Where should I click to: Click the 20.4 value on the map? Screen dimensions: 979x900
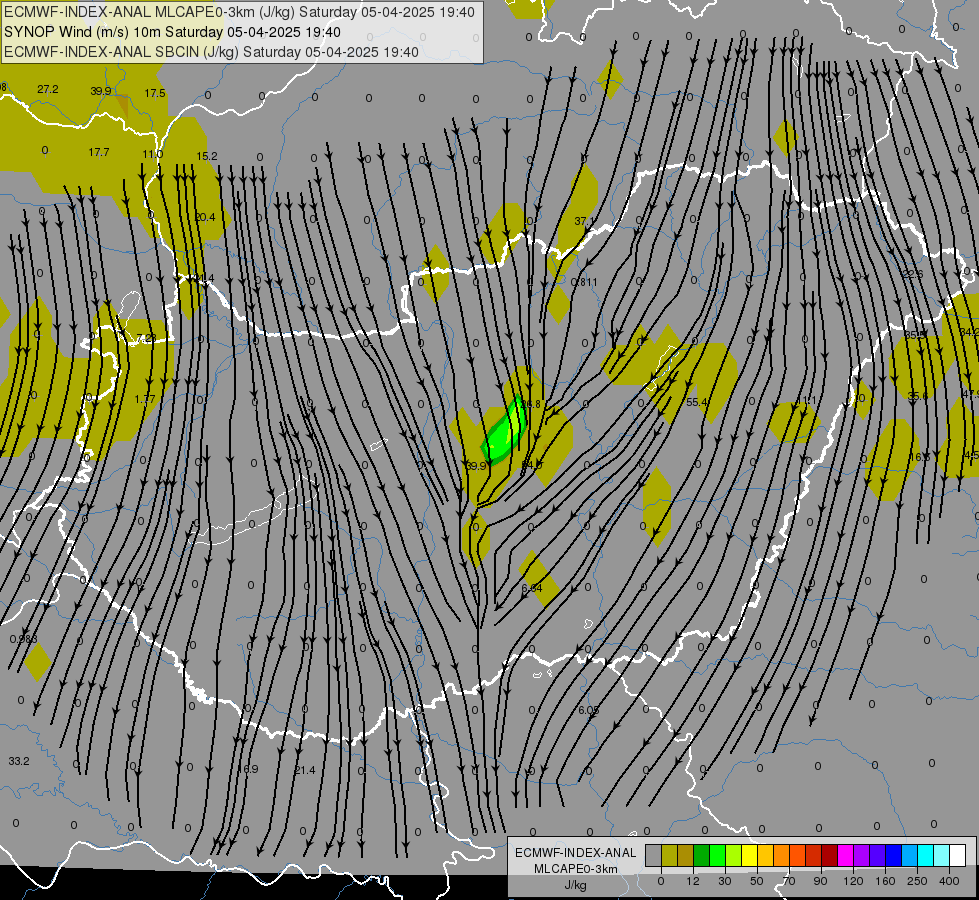click(x=205, y=217)
